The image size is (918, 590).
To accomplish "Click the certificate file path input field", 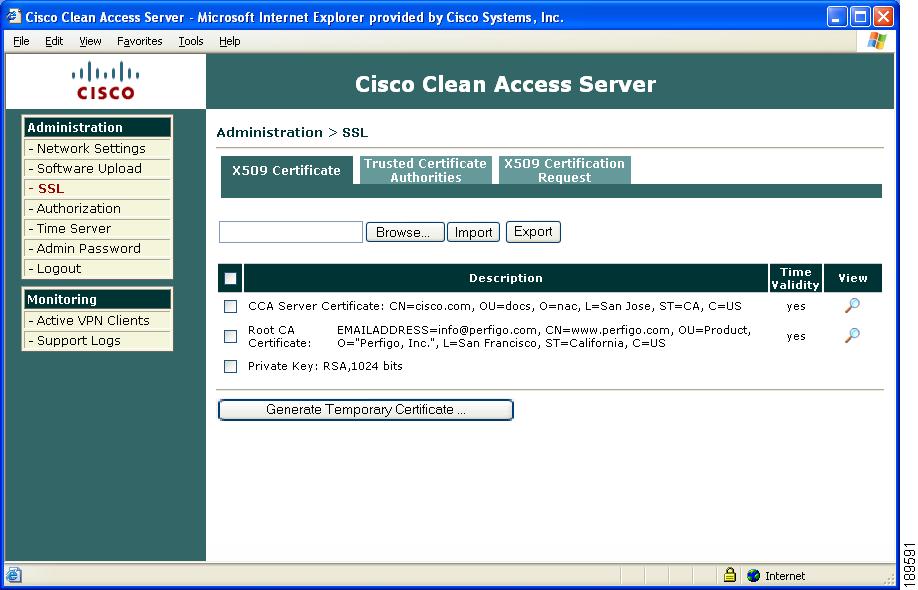I will tap(291, 232).
